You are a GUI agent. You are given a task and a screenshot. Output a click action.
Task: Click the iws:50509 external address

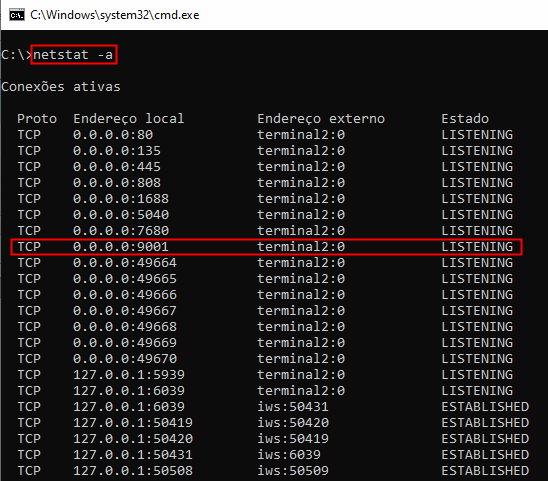(x=293, y=471)
